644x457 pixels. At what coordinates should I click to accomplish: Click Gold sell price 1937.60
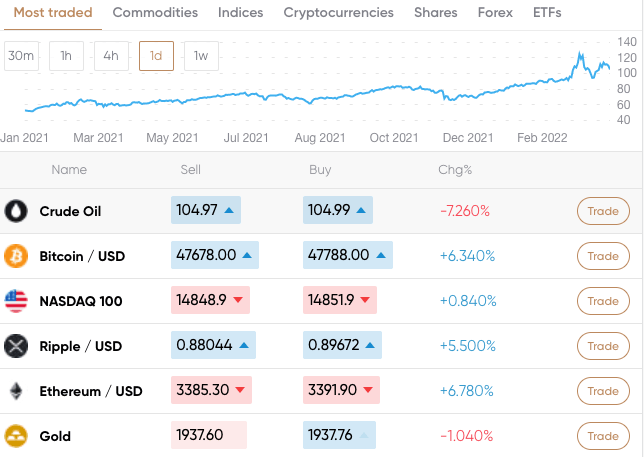tap(209, 435)
